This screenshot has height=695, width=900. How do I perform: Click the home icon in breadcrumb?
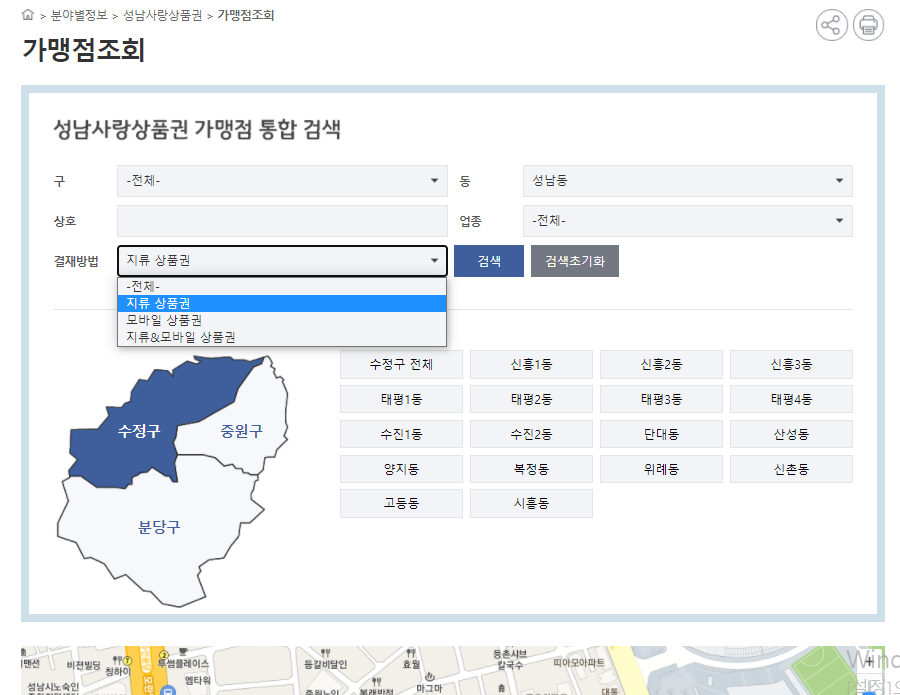pos(28,15)
